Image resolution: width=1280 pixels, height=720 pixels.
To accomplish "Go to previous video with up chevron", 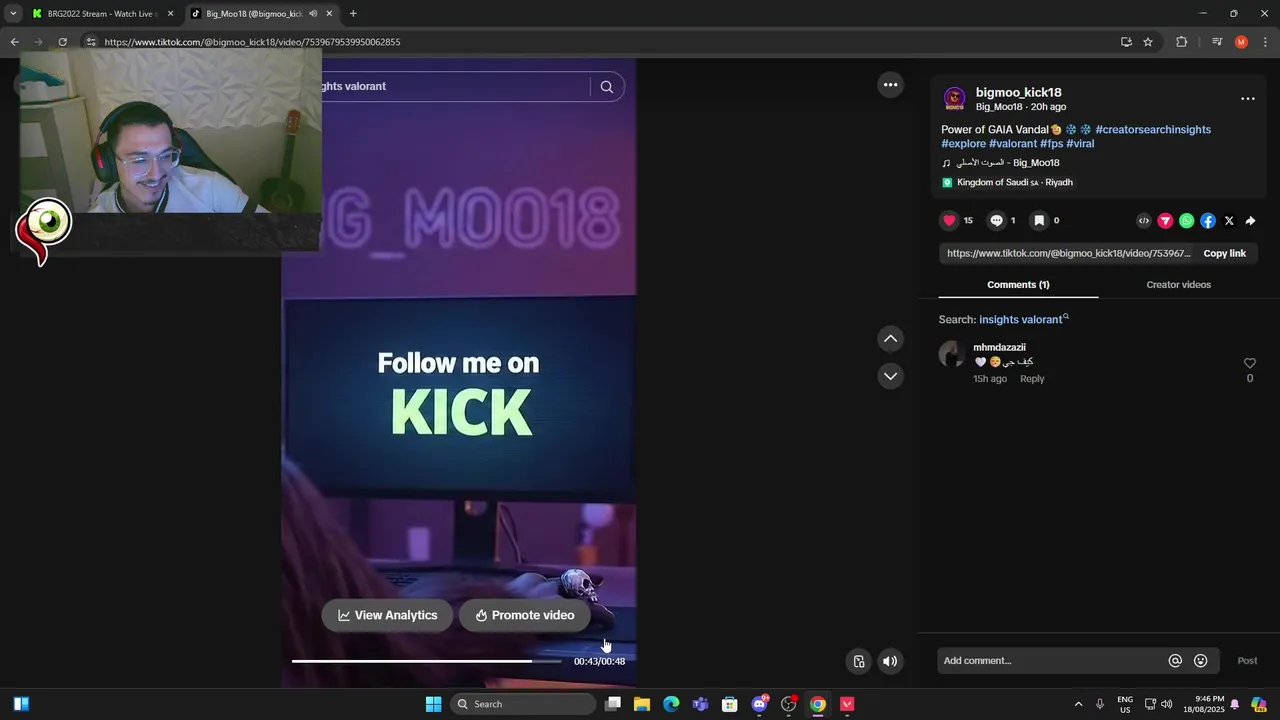I will tap(890, 339).
